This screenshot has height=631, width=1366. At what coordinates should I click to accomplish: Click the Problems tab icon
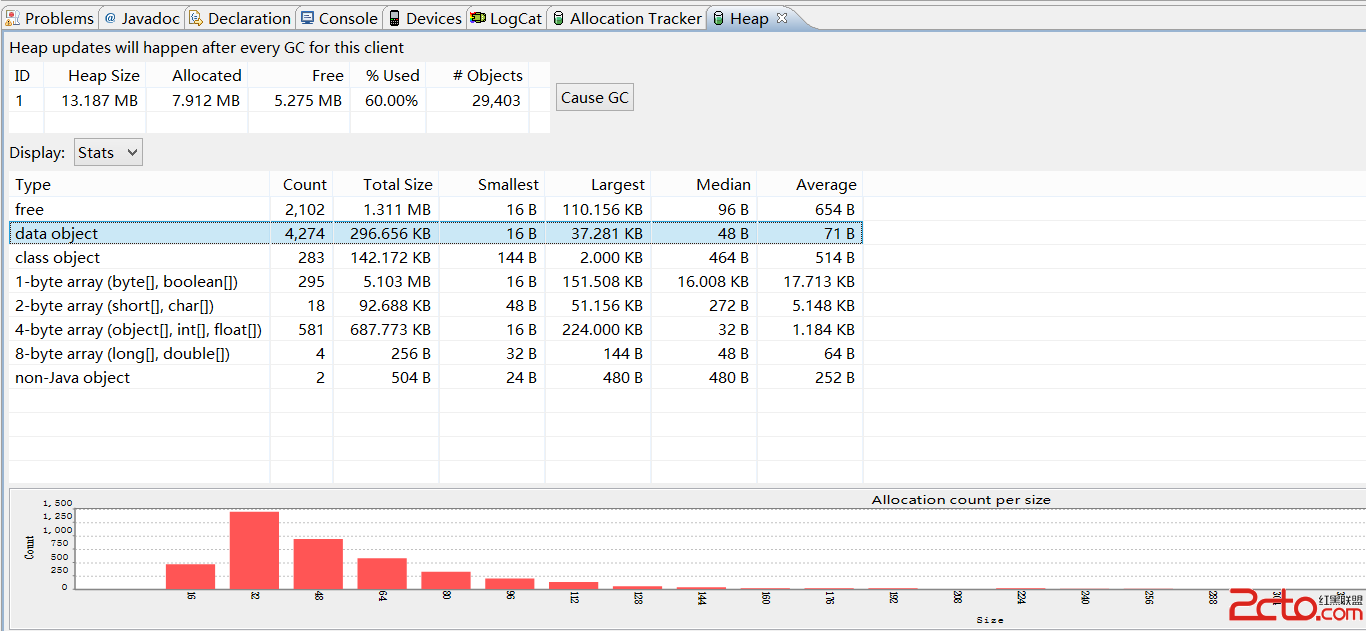click(13, 18)
